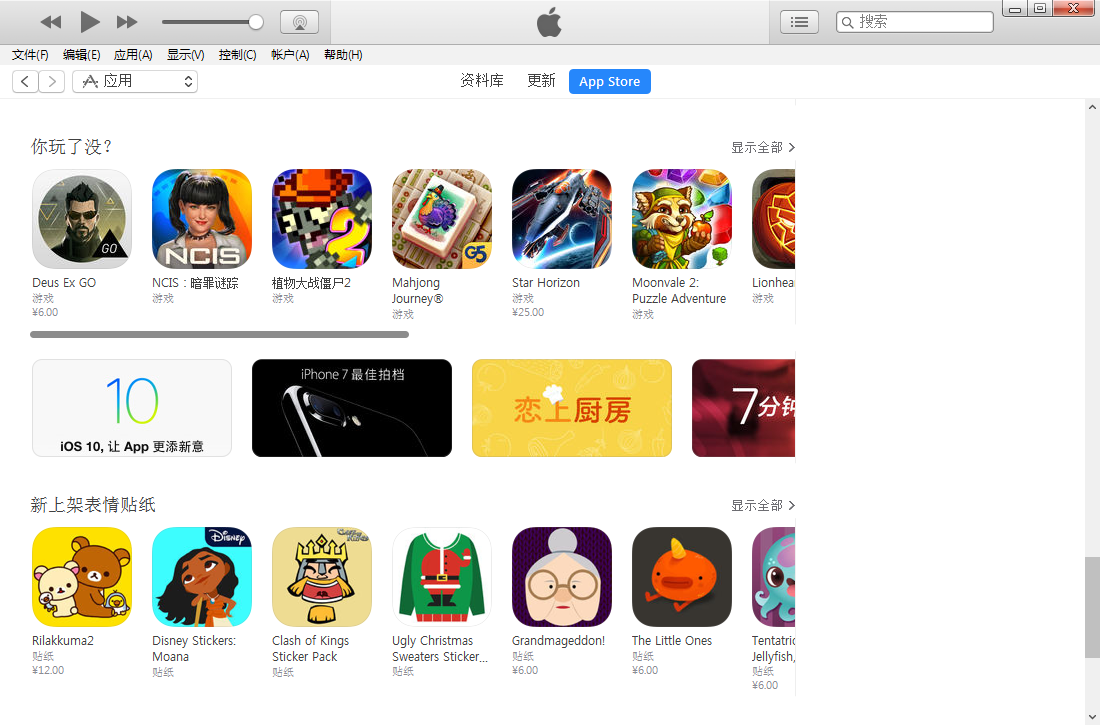Switch to the 资料库 tab
The height and width of the screenshot is (725, 1100).
tap(482, 81)
